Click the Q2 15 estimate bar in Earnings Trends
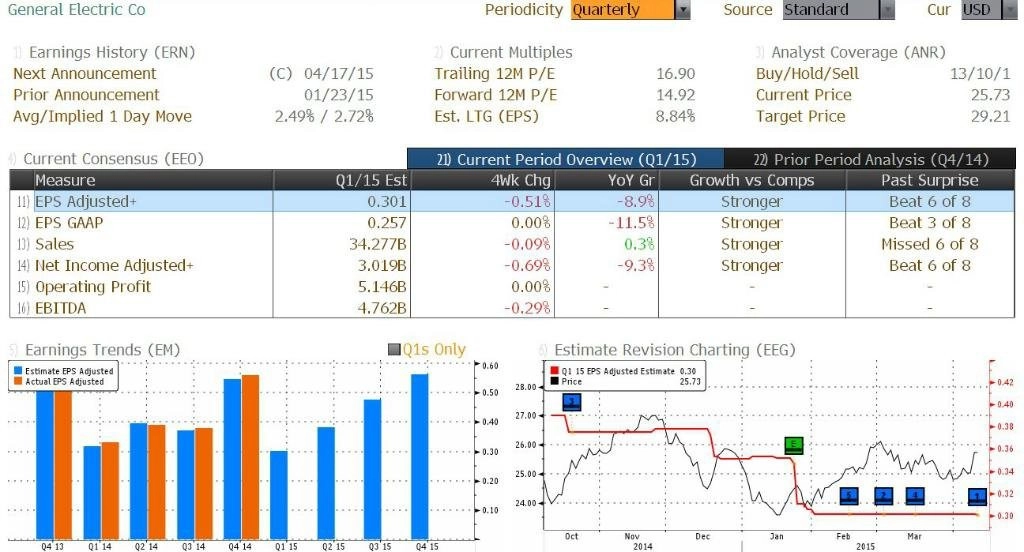Viewport: 1024px width, 552px height. pyautogui.click(x=326, y=483)
